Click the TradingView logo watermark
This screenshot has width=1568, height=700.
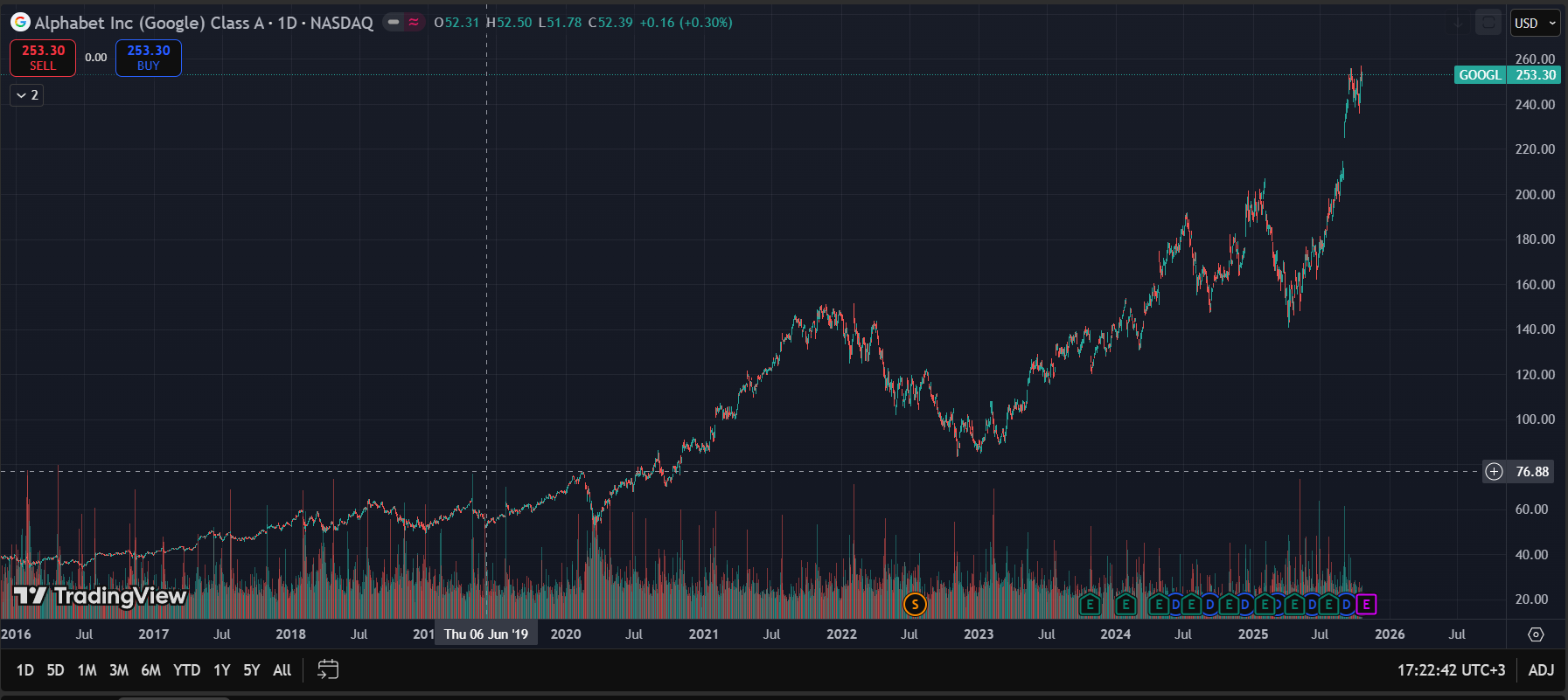point(101,596)
